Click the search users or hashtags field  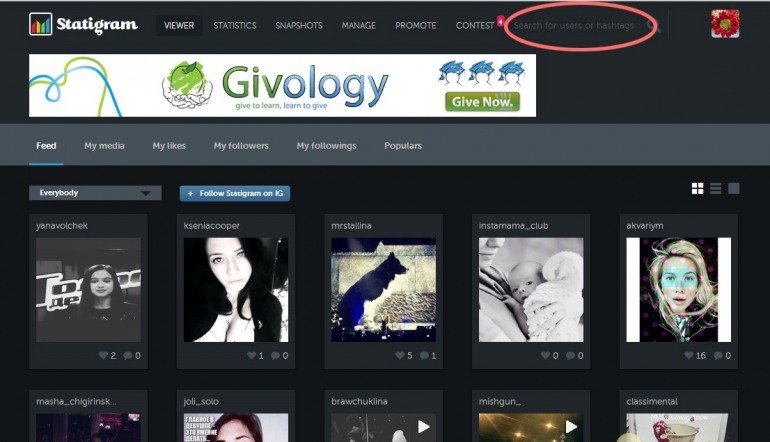[x=574, y=26]
